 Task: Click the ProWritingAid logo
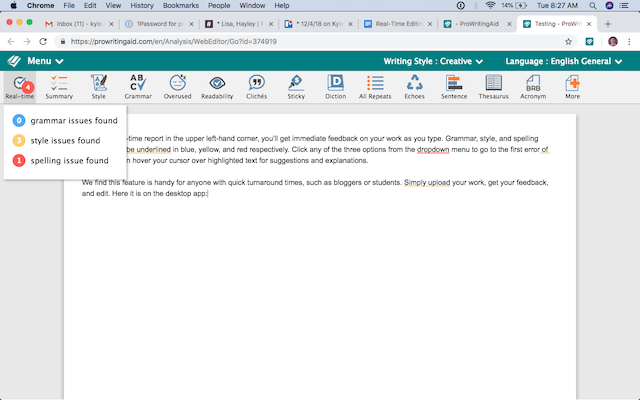pyautogui.click(x=14, y=61)
